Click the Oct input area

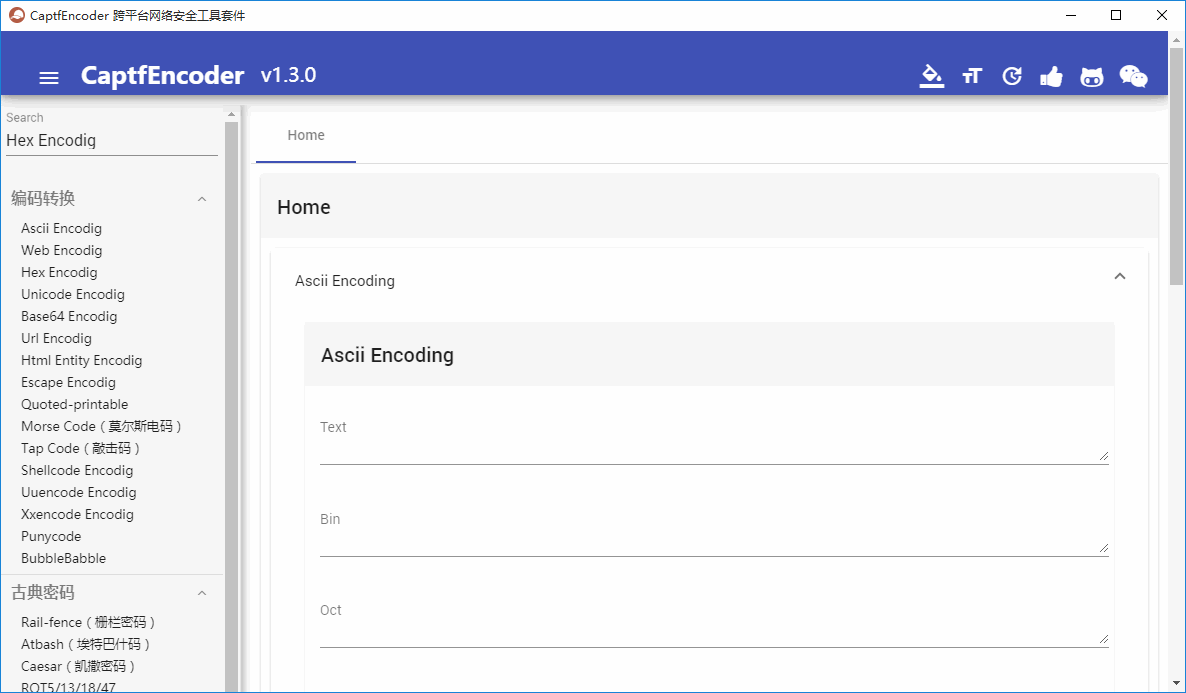[714, 624]
